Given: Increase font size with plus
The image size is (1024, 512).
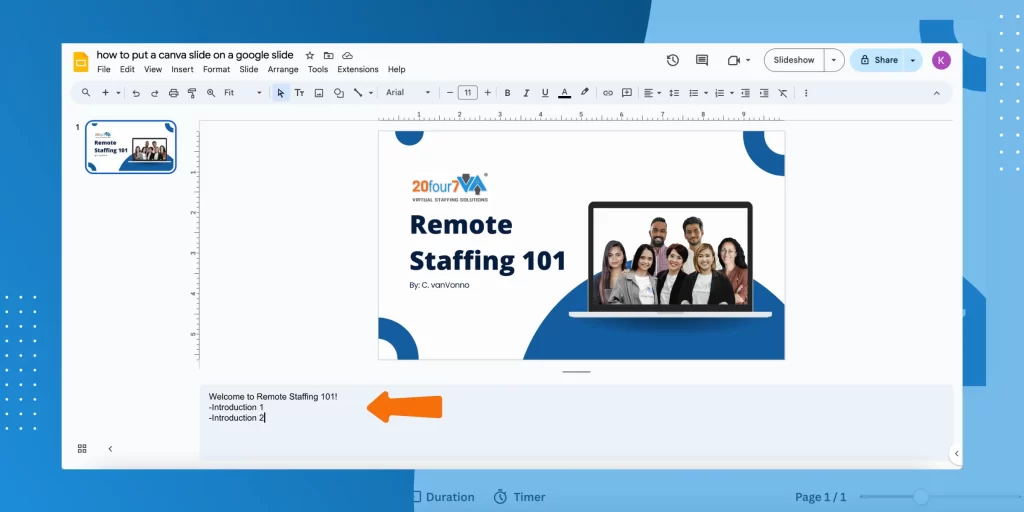Looking at the screenshot, I should click(x=487, y=93).
